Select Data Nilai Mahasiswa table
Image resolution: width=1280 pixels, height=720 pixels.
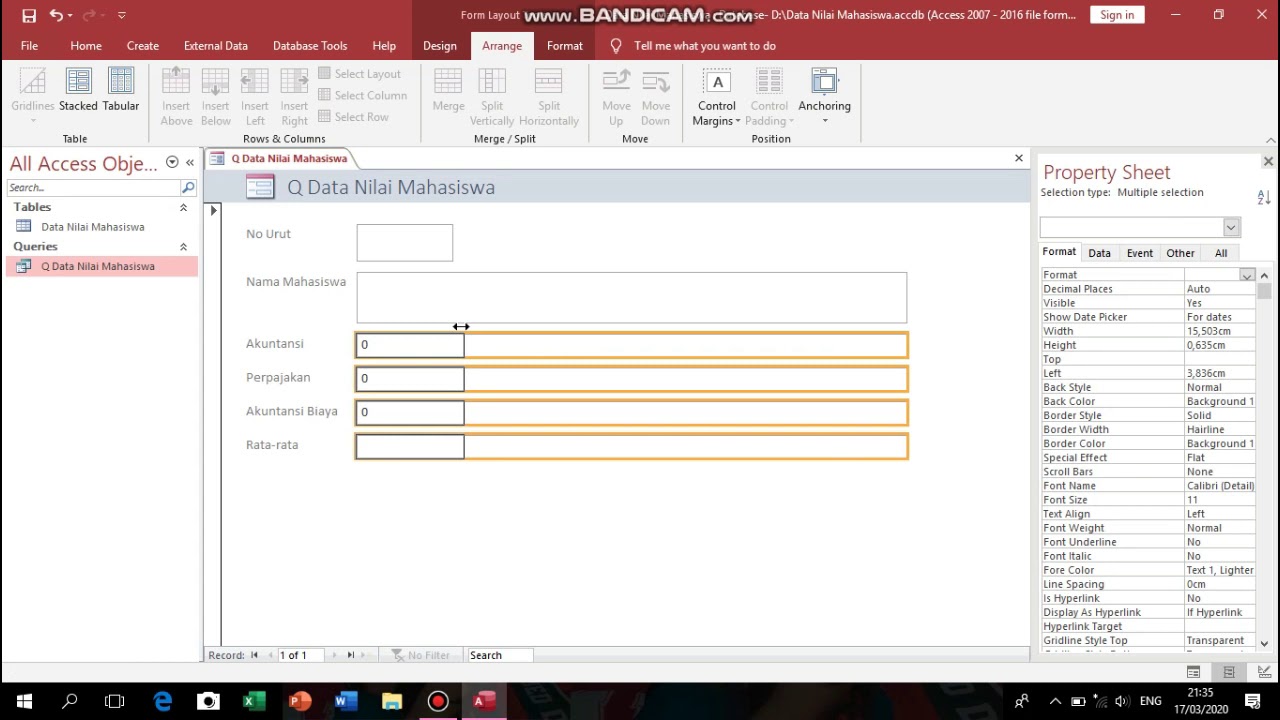pos(93,227)
